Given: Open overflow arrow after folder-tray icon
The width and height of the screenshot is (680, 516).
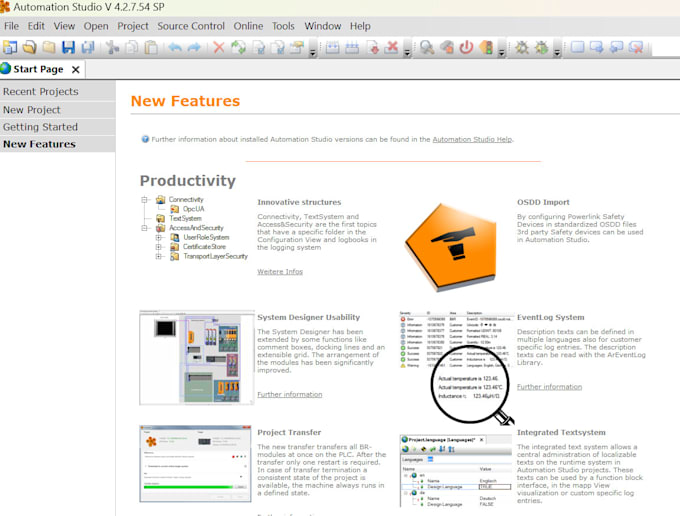Looking at the screenshot, I should [313, 53].
